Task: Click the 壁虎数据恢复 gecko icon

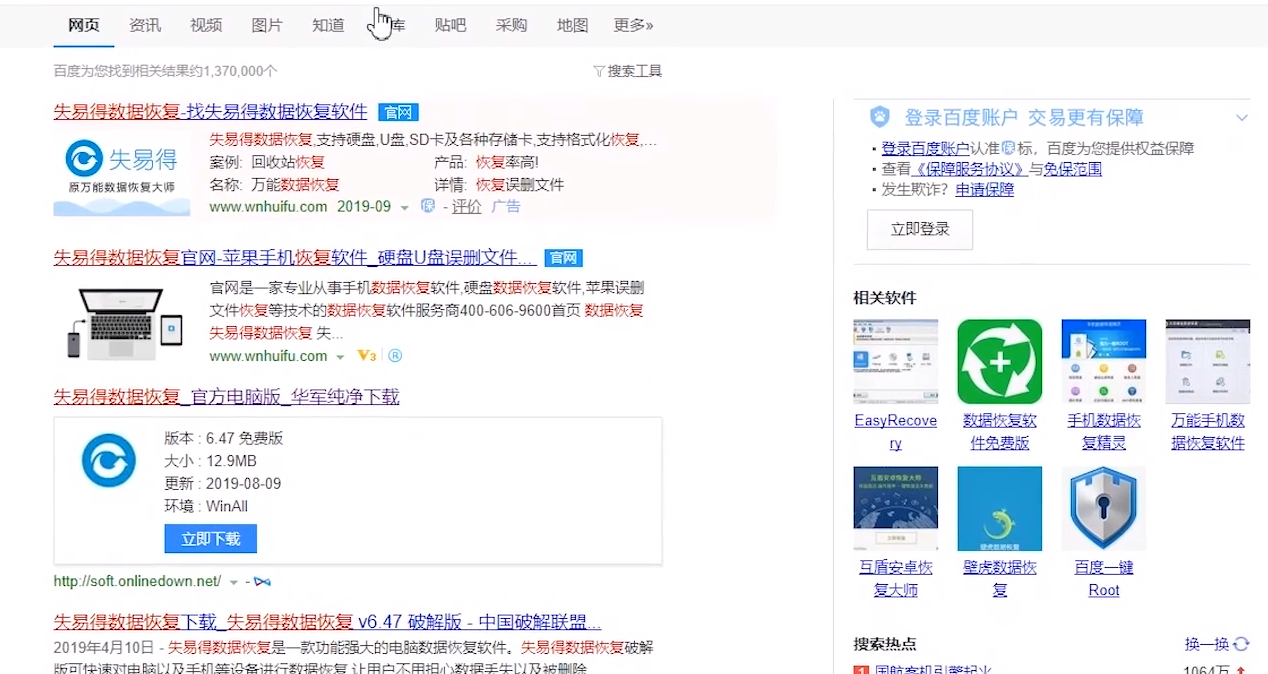Action: pyautogui.click(x=999, y=509)
